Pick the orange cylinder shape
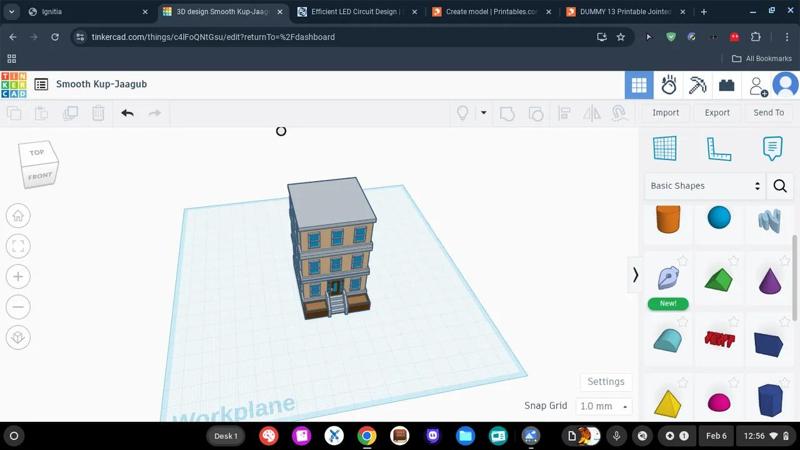The image size is (800, 450). click(x=668, y=219)
